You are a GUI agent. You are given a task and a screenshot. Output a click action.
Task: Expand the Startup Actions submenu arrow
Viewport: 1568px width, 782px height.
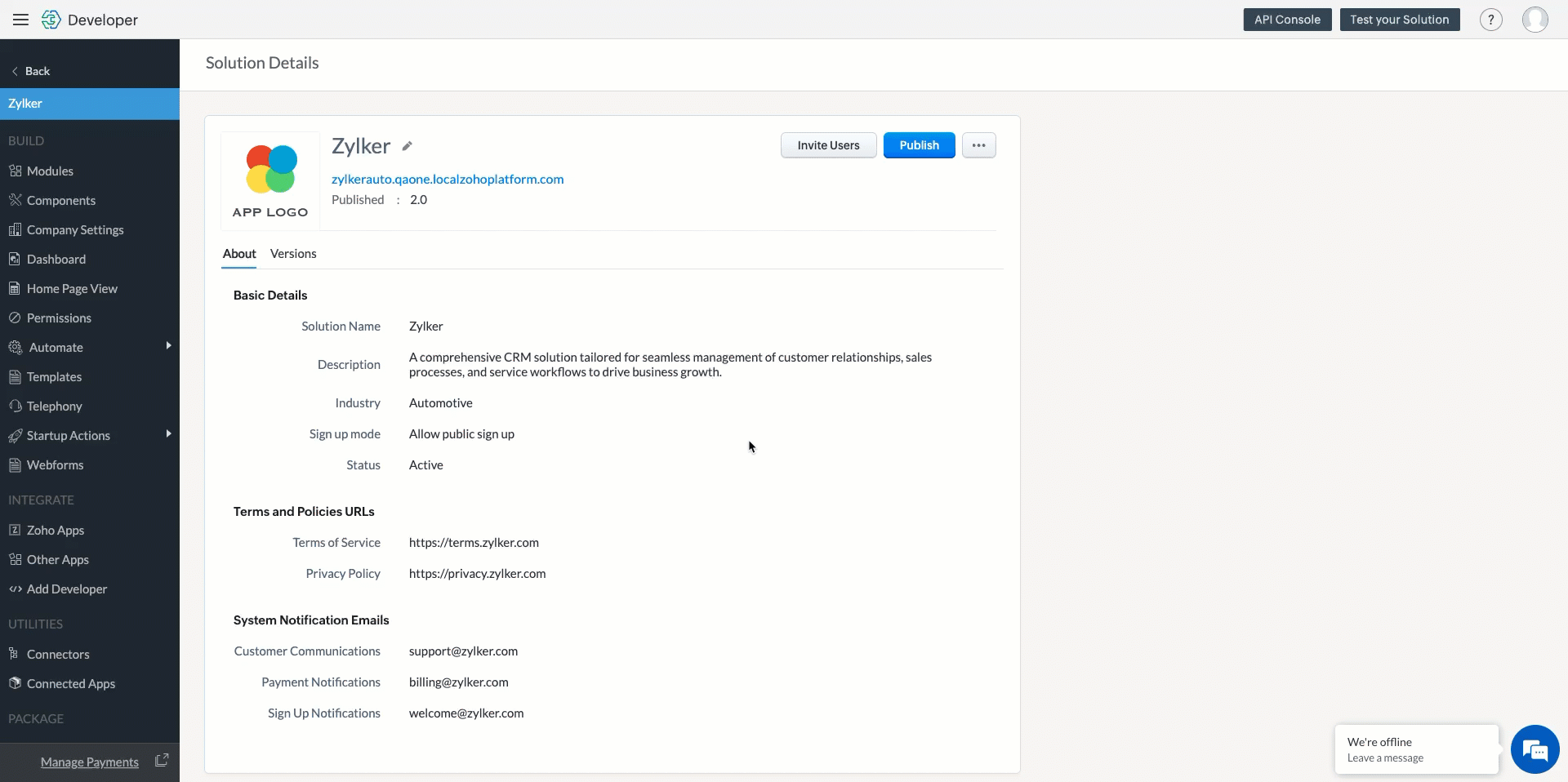pos(169,433)
